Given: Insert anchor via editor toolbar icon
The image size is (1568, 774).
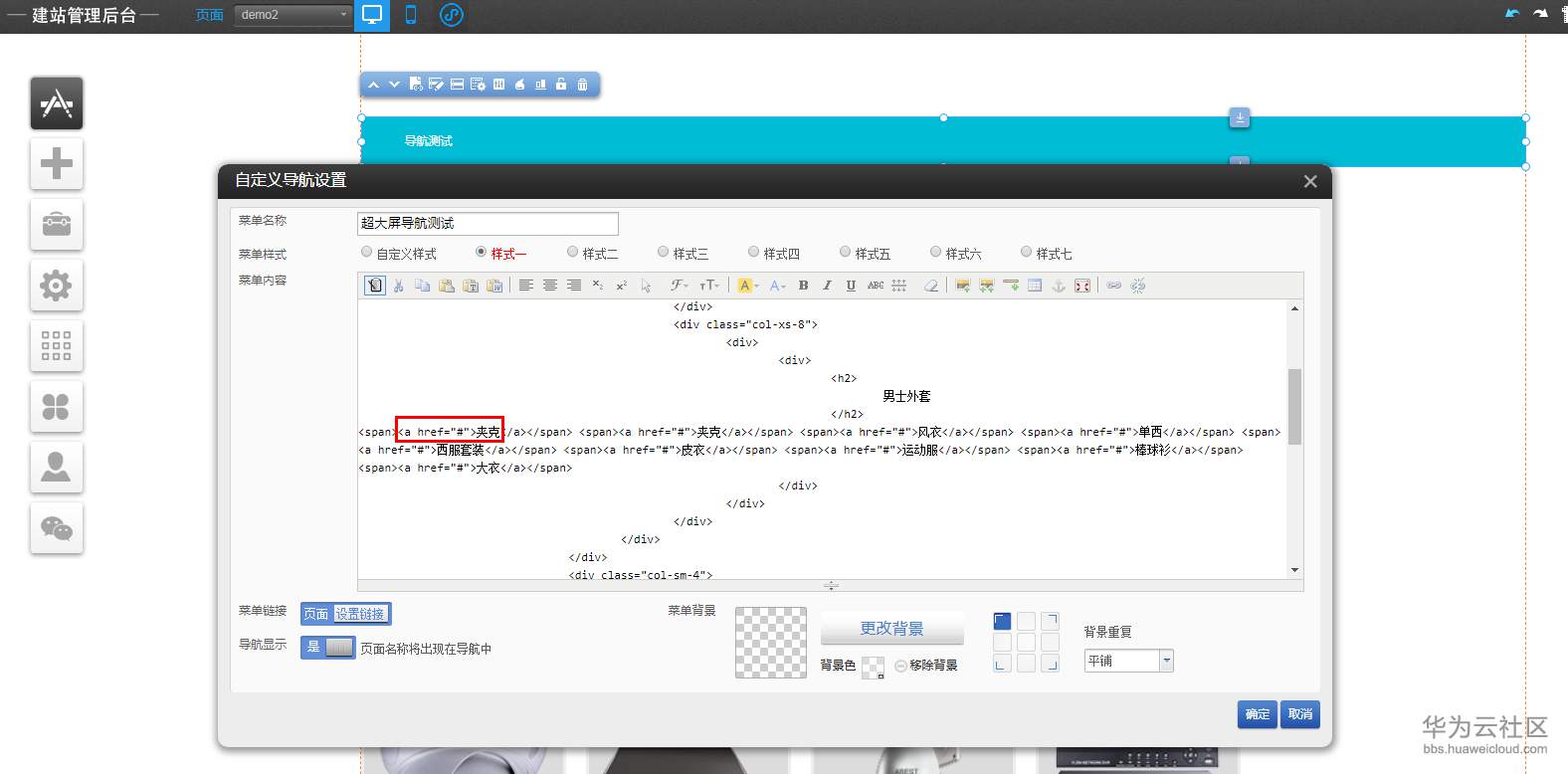Looking at the screenshot, I should [1059, 286].
